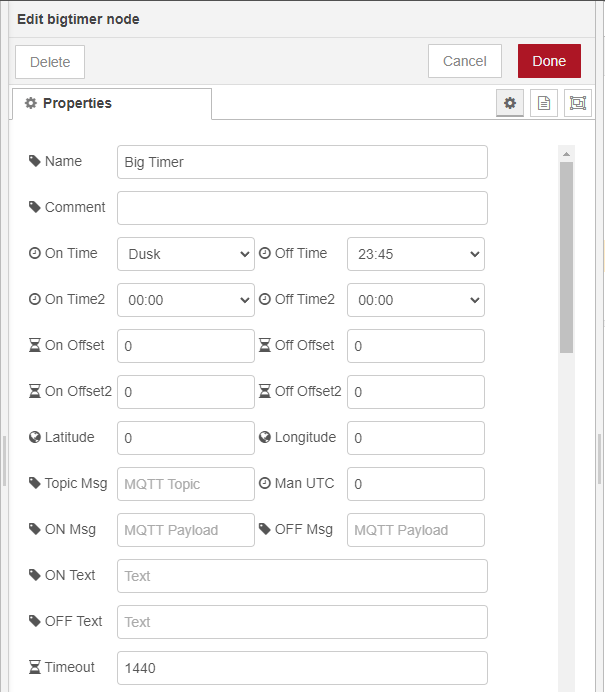Click the Topic Msg MQTT field
Viewport: 605px width, 692px height.
[186, 484]
